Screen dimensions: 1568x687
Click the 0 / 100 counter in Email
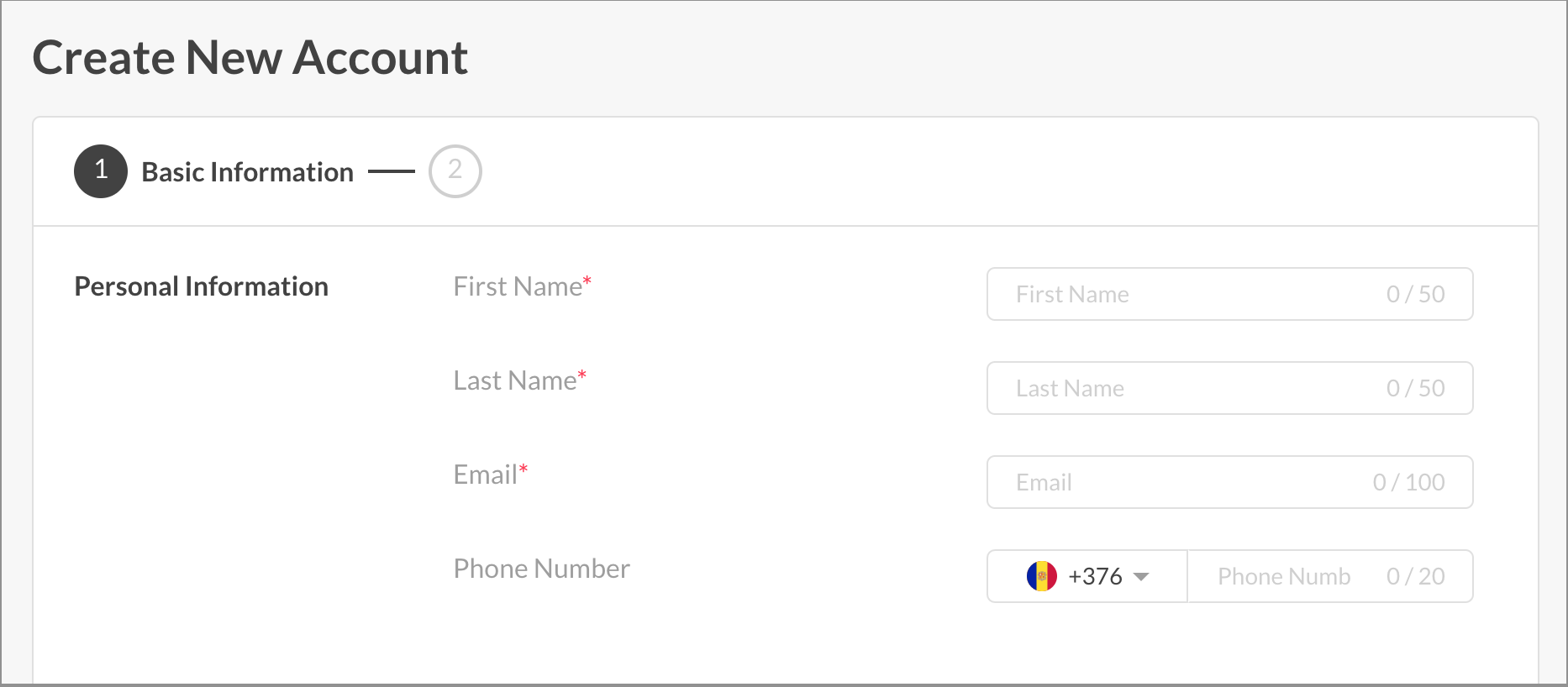(x=1409, y=482)
